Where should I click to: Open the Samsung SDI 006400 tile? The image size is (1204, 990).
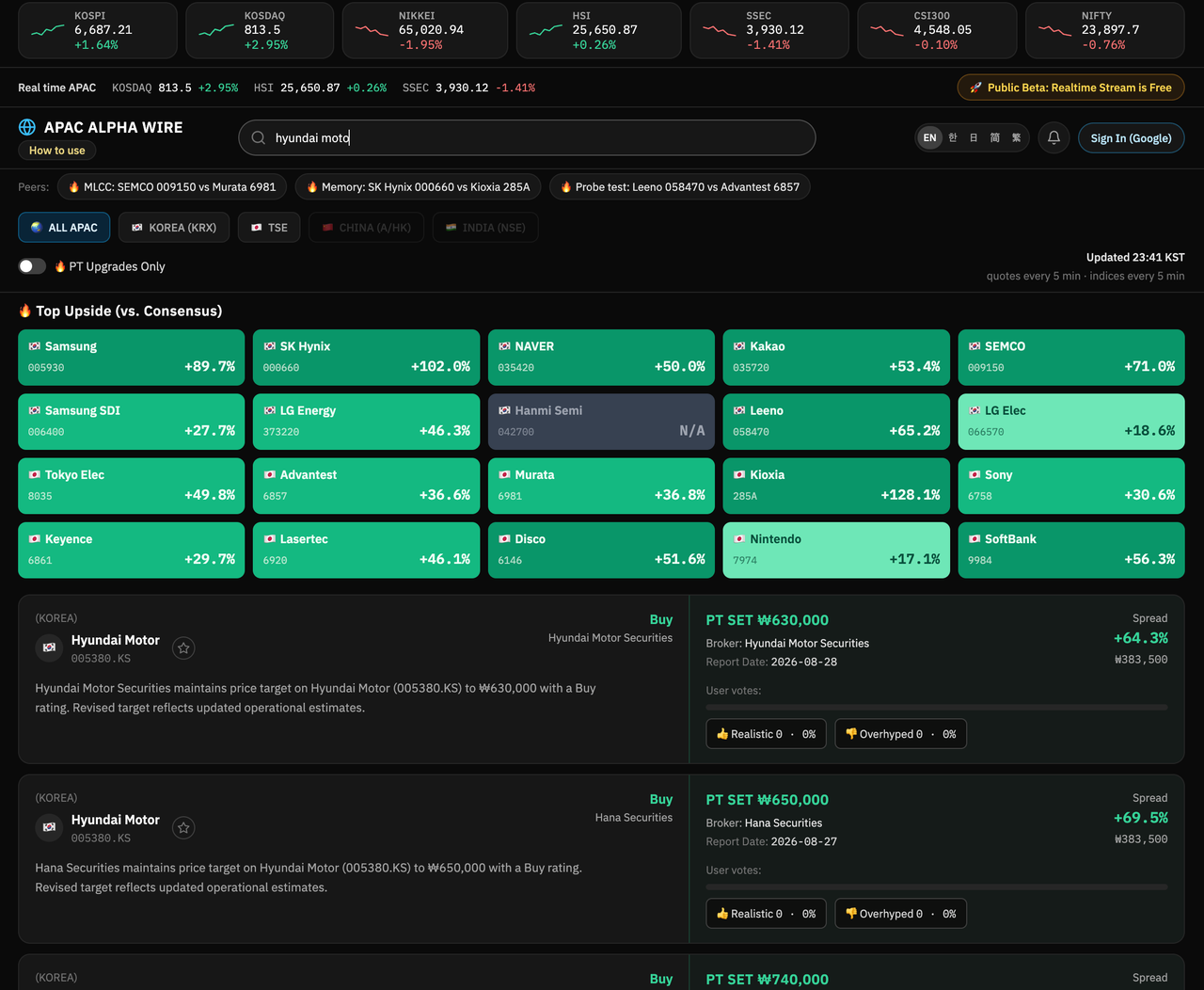click(132, 422)
